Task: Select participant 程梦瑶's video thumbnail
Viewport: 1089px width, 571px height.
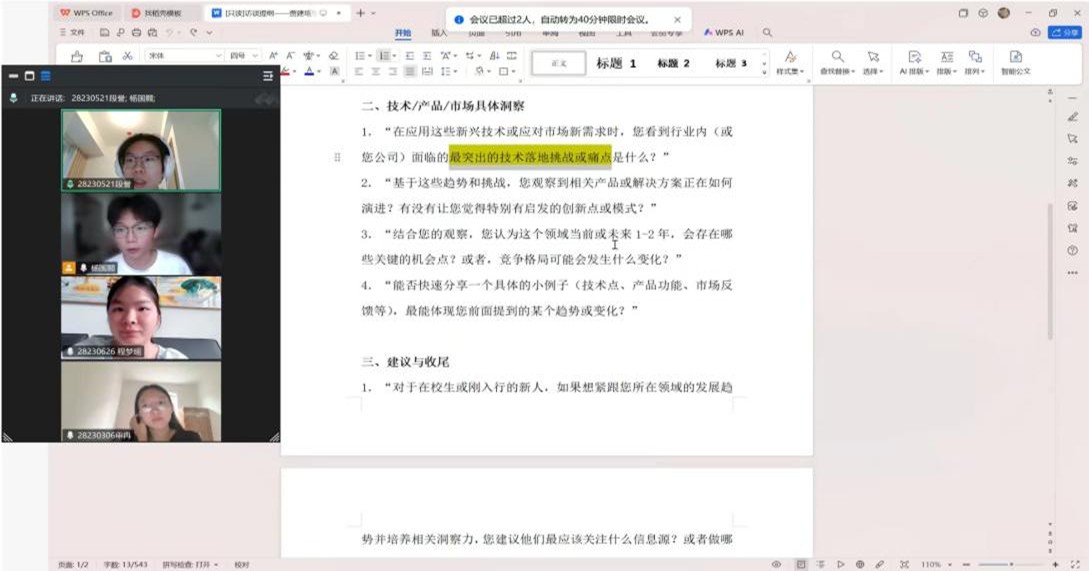Action: coord(141,317)
